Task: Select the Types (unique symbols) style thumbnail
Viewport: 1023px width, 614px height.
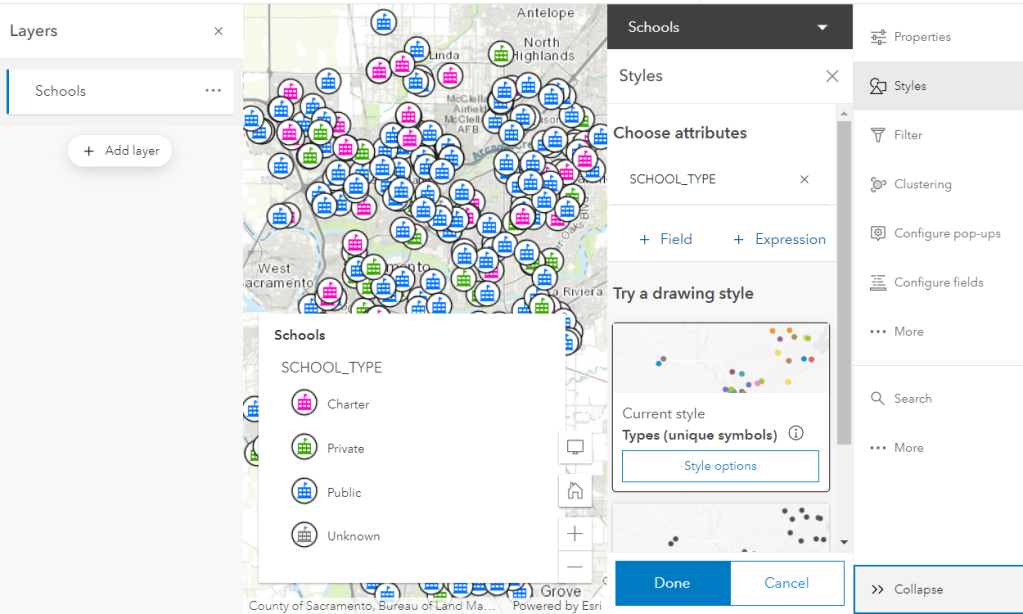Action: pyautogui.click(x=720, y=359)
